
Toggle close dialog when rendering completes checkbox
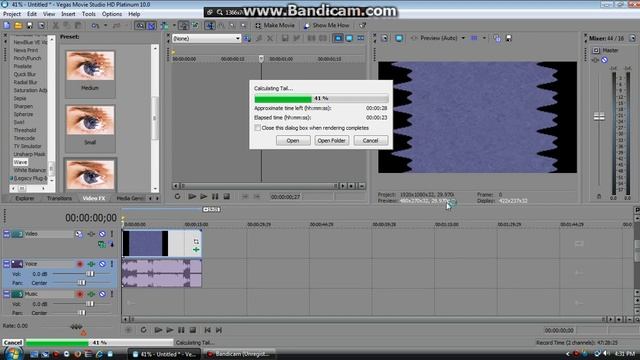[258, 128]
